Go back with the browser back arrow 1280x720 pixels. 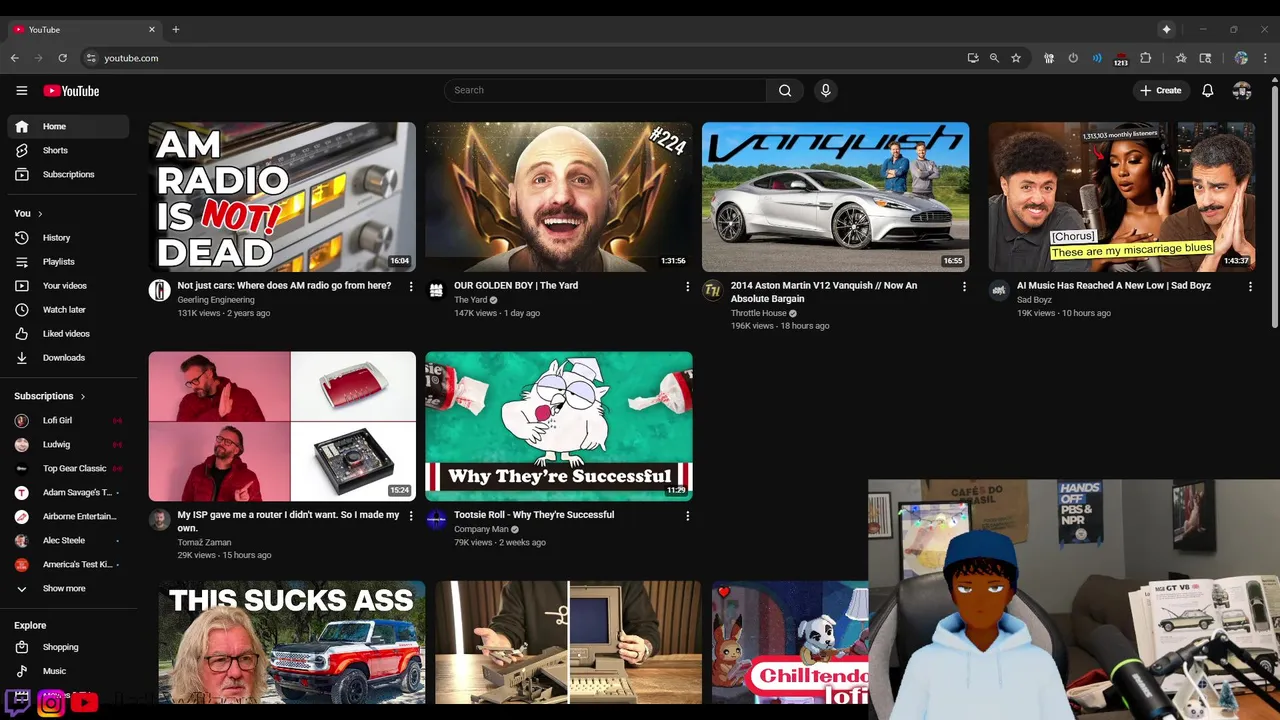(x=15, y=58)
